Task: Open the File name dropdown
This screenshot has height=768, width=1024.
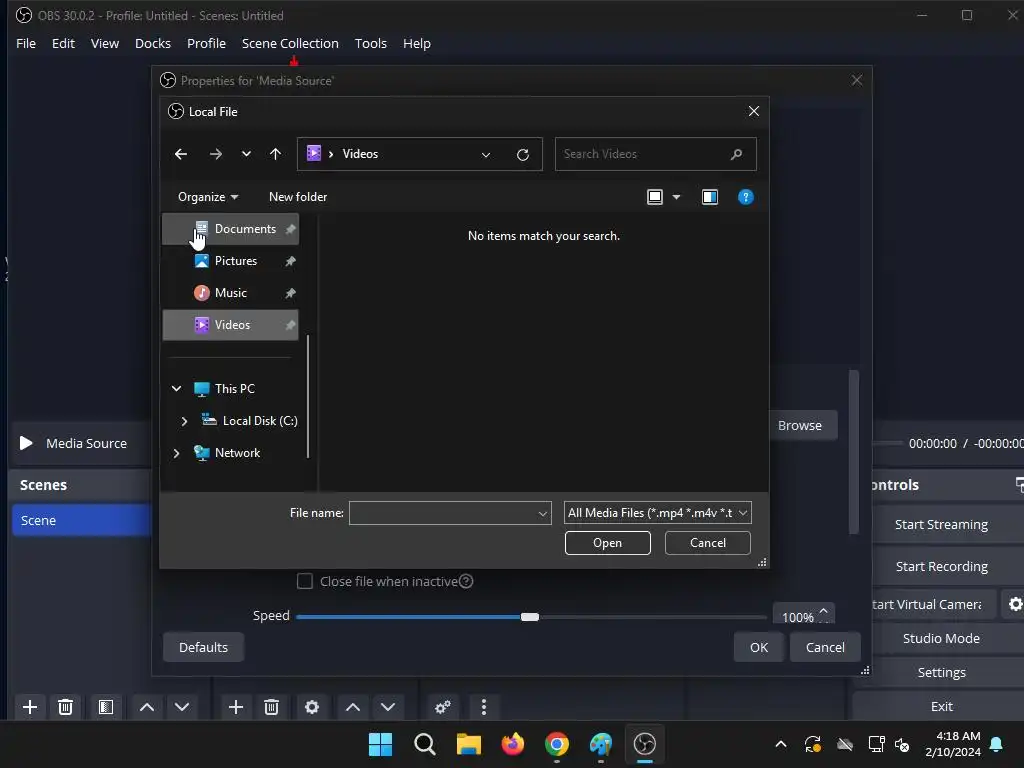Action: coord(543,513)
